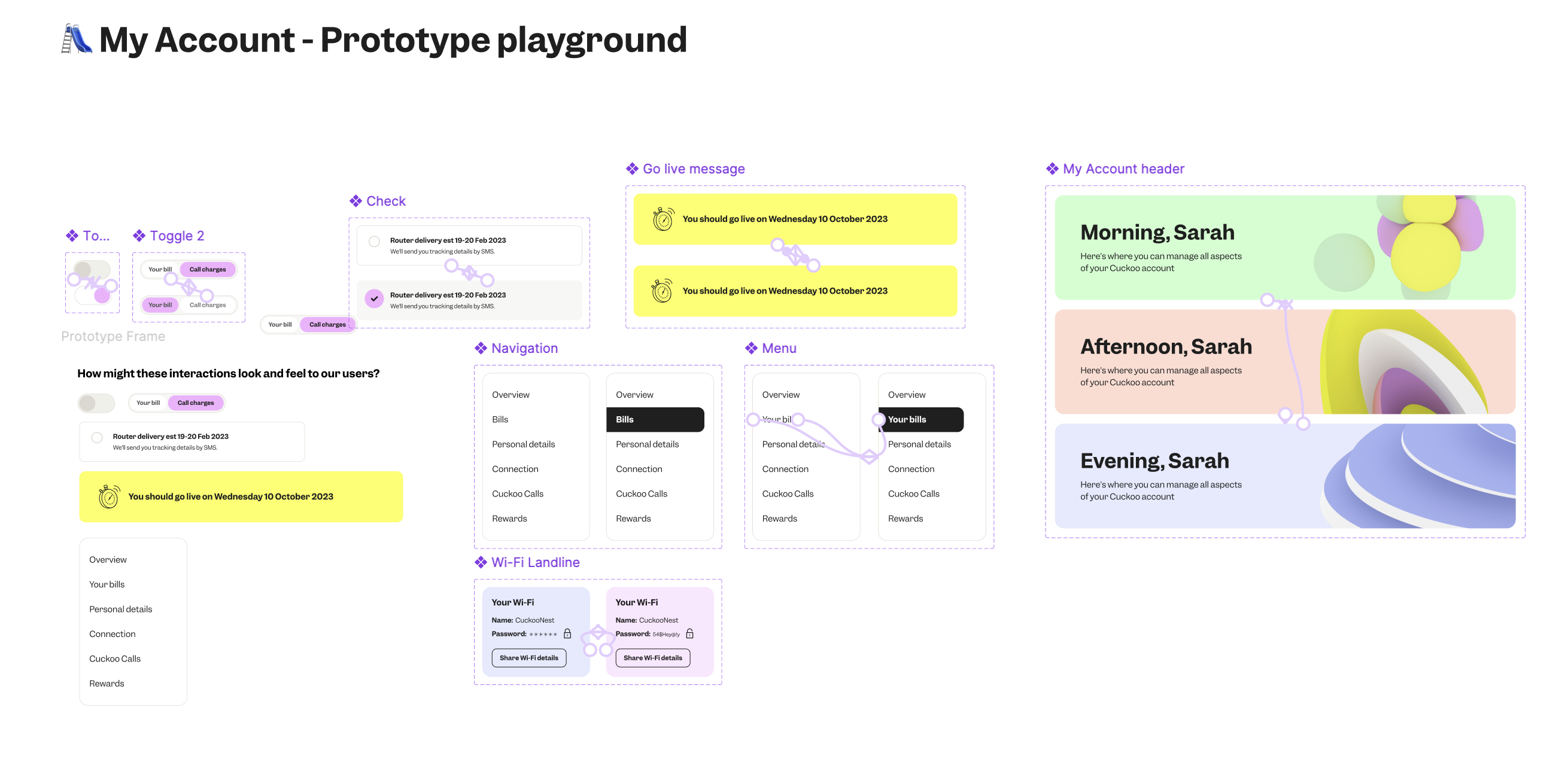This screenshot has width=1568, height=762.
Task: Click the slide emoji beside the title
Action: [77, 39]
